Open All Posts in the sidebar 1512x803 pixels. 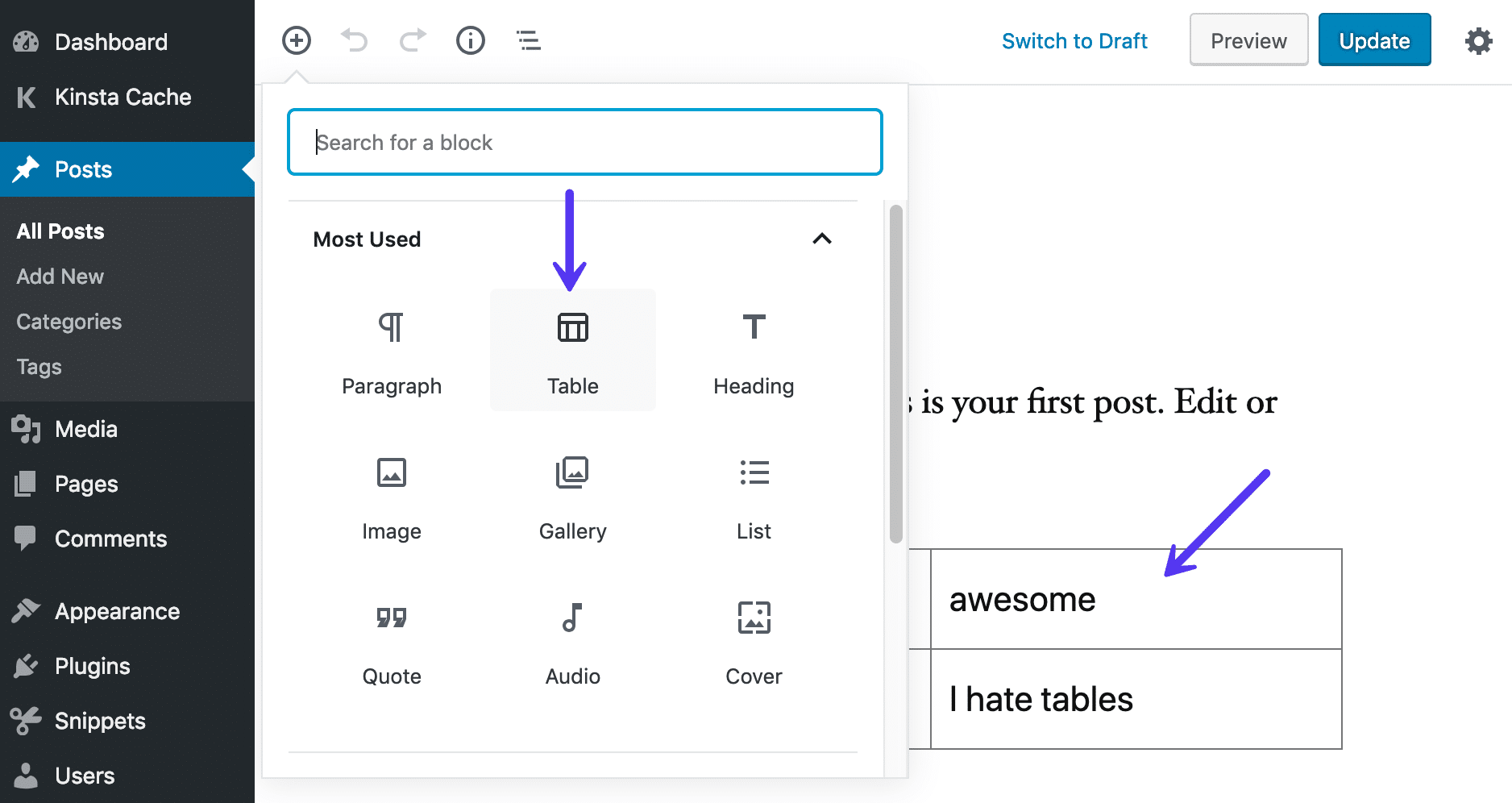[x=60, y=231]
